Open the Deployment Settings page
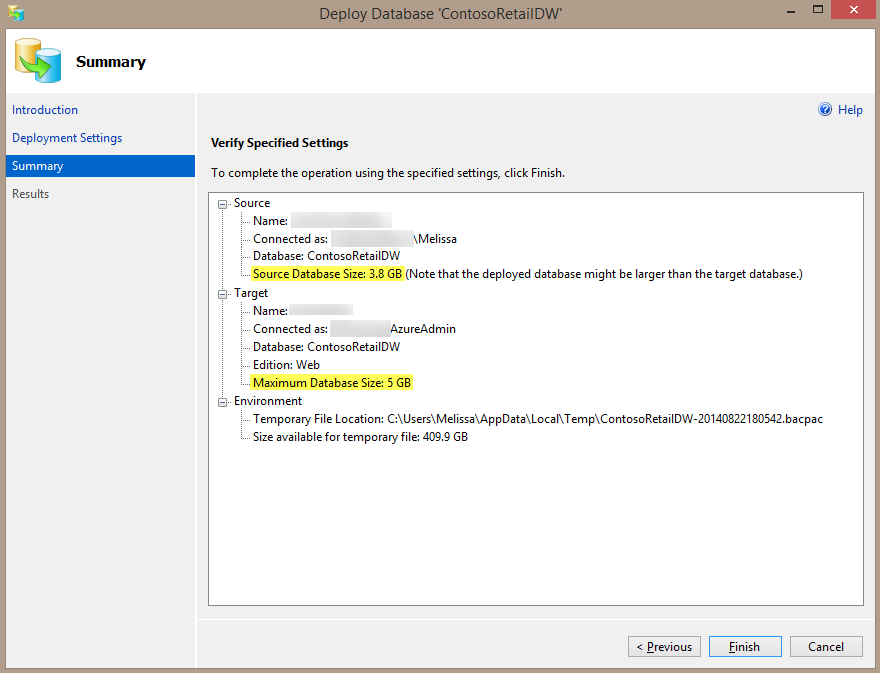This screenshot has height=673, width=880. [67, 138]
